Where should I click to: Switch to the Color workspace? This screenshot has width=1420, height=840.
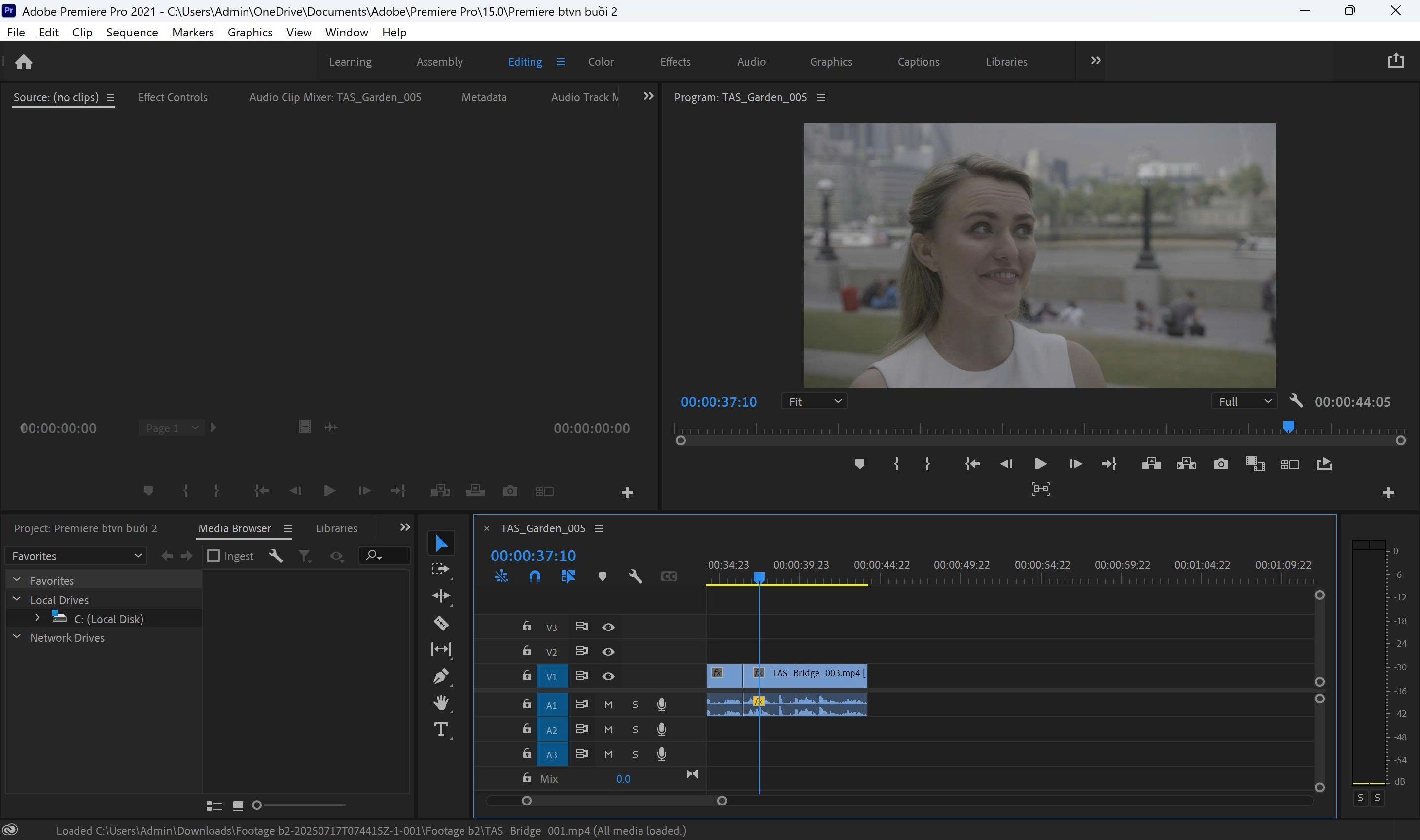[x=601, y=61]
